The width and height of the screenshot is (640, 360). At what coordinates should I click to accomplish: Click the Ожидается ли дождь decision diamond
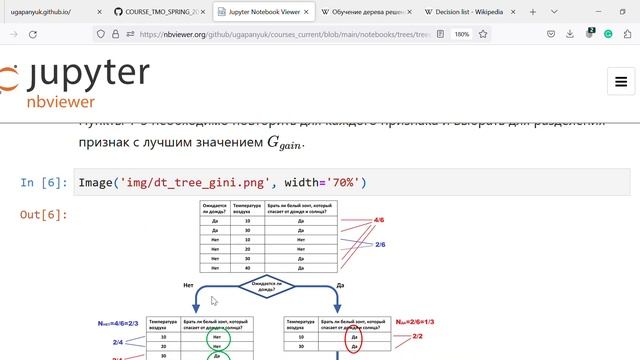[267, 286]
